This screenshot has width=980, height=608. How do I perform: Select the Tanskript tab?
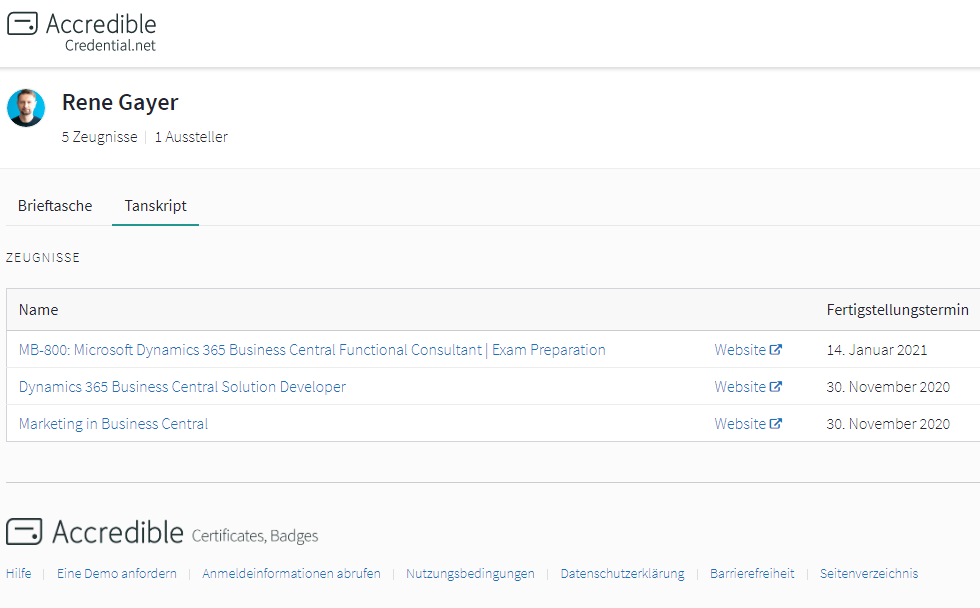[155, 206]
